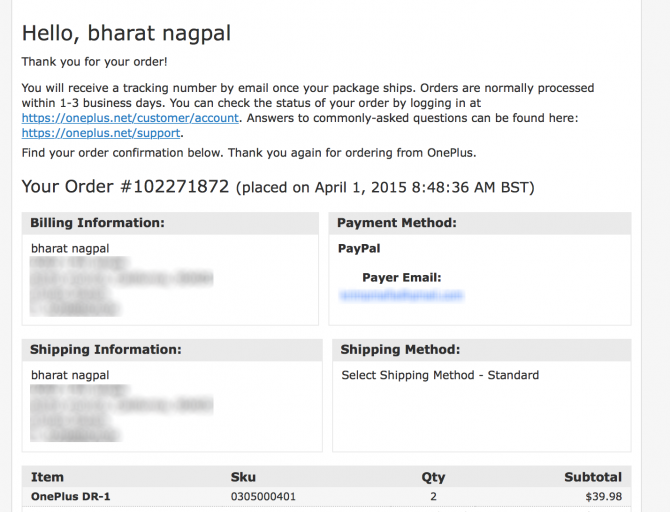670x512 pixels.
Task: Select the OnePlus DR-1 item name
Action: [x=69, y=496]
